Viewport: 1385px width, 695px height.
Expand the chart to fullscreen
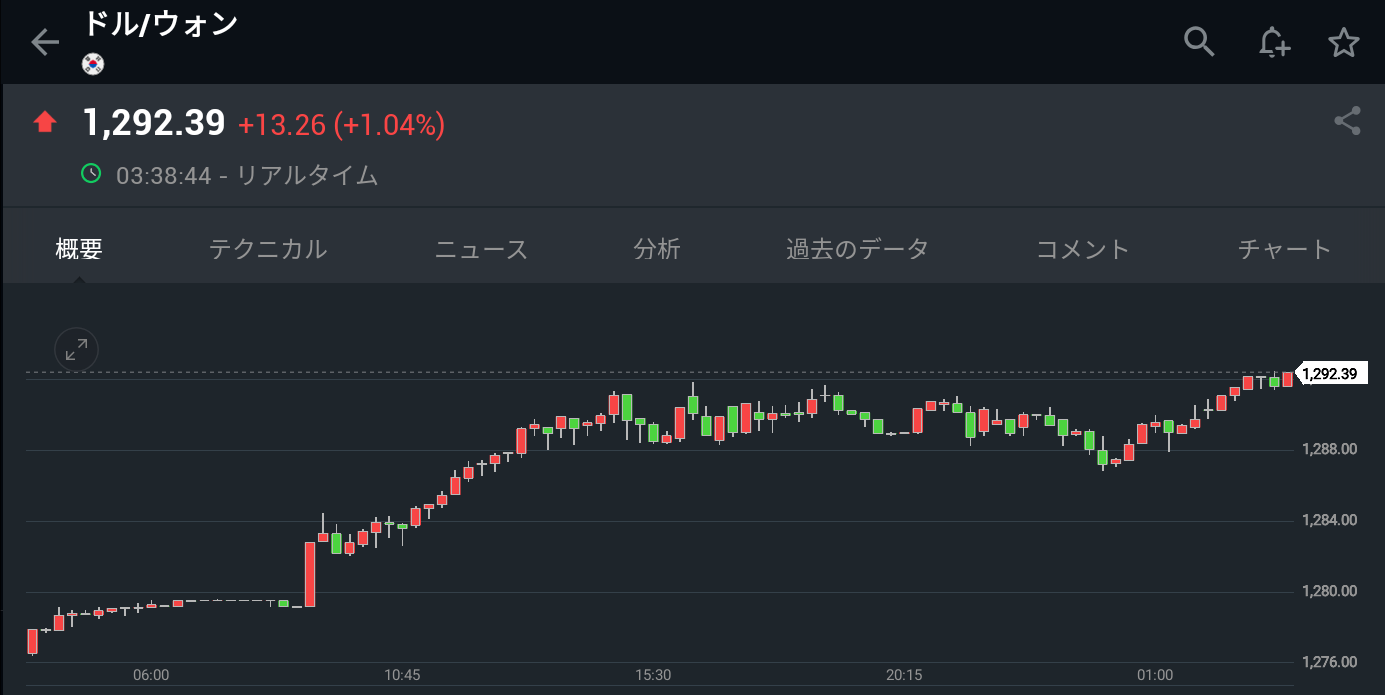click(76, 349)
